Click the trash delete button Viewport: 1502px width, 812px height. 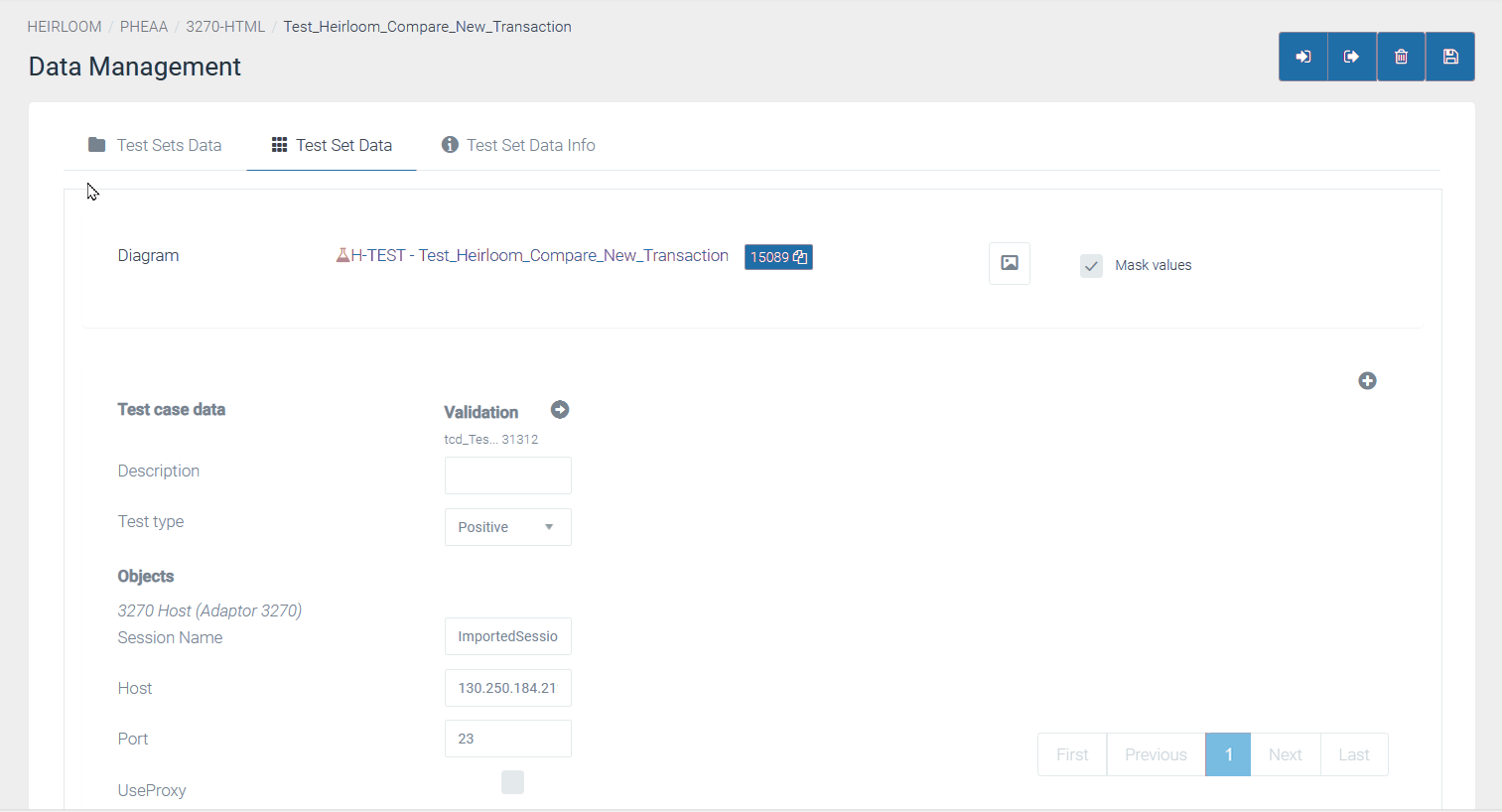point(1401,57)
